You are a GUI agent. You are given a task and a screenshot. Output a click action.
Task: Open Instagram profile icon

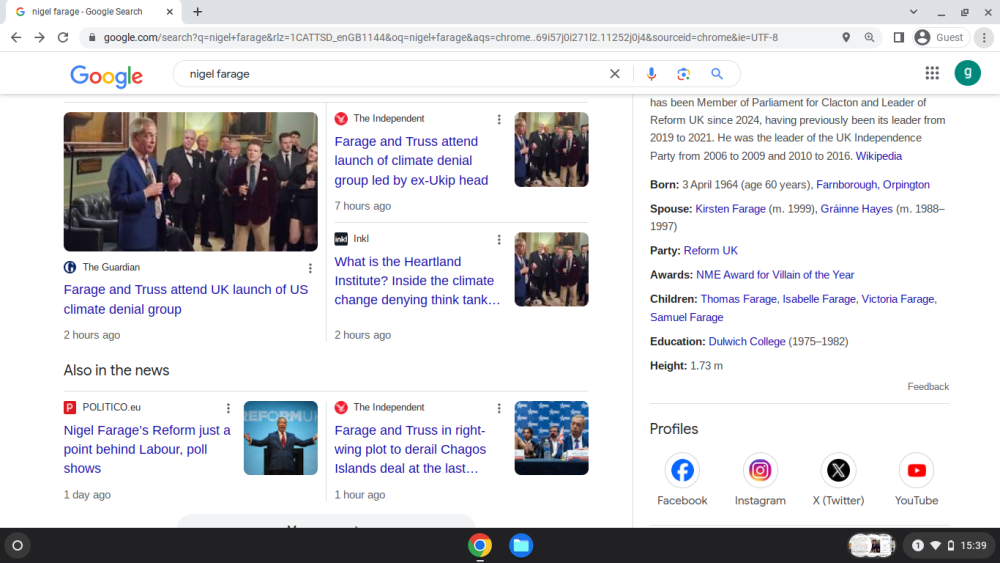coord(760,471)
